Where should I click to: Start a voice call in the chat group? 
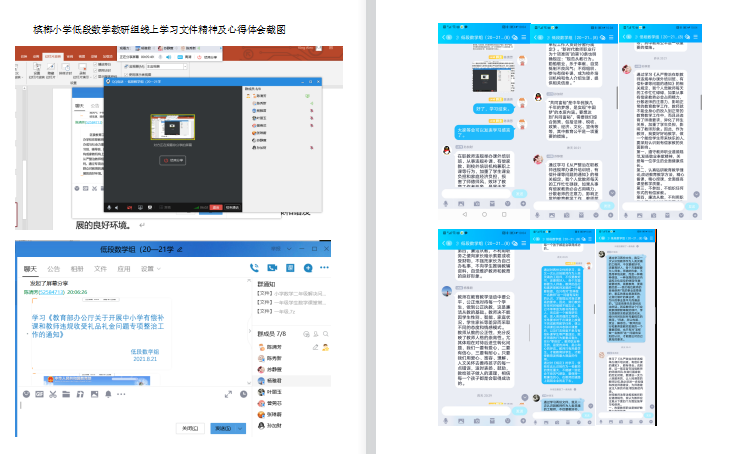[x=256, y=267]
